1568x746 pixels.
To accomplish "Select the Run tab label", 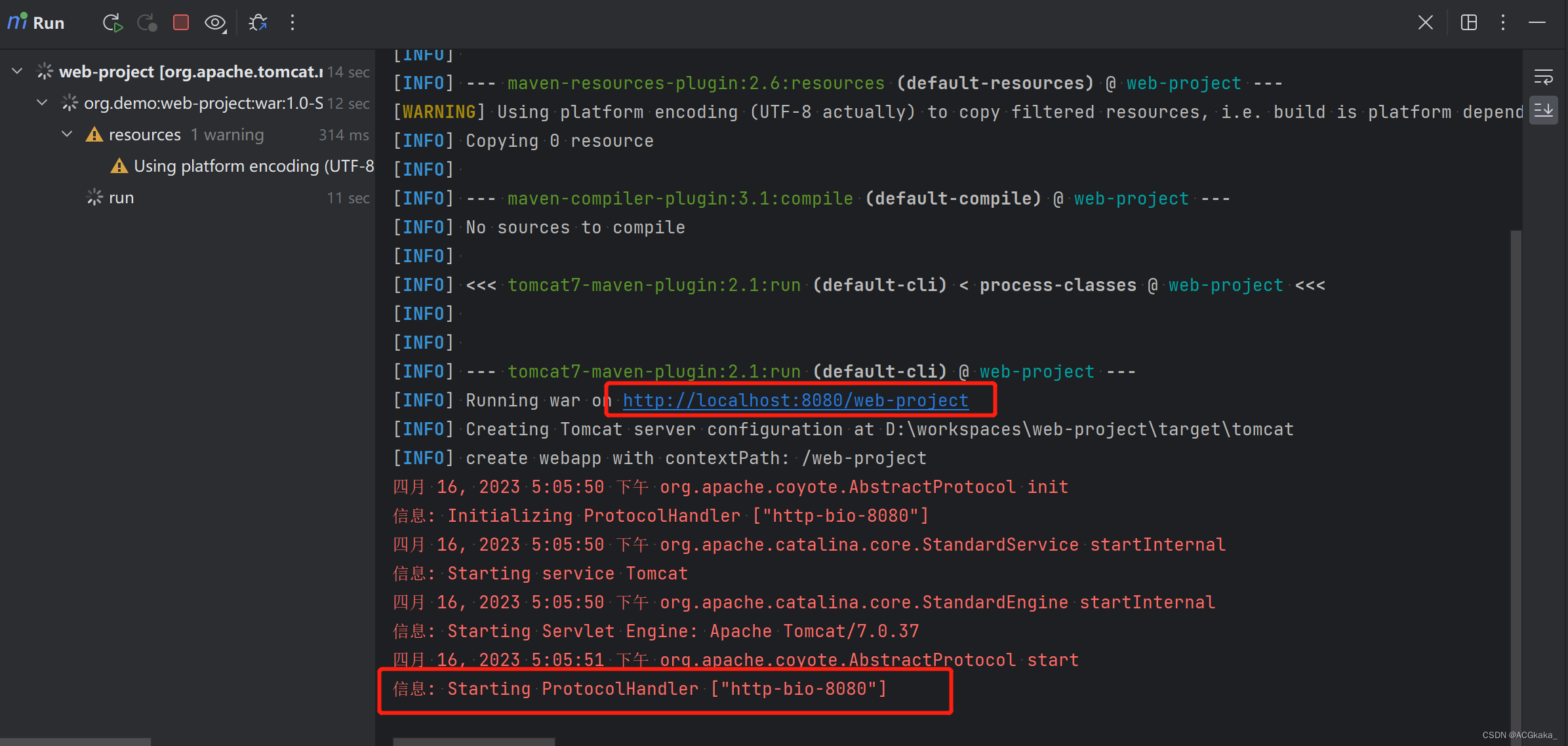I will (x=49, y=23).
